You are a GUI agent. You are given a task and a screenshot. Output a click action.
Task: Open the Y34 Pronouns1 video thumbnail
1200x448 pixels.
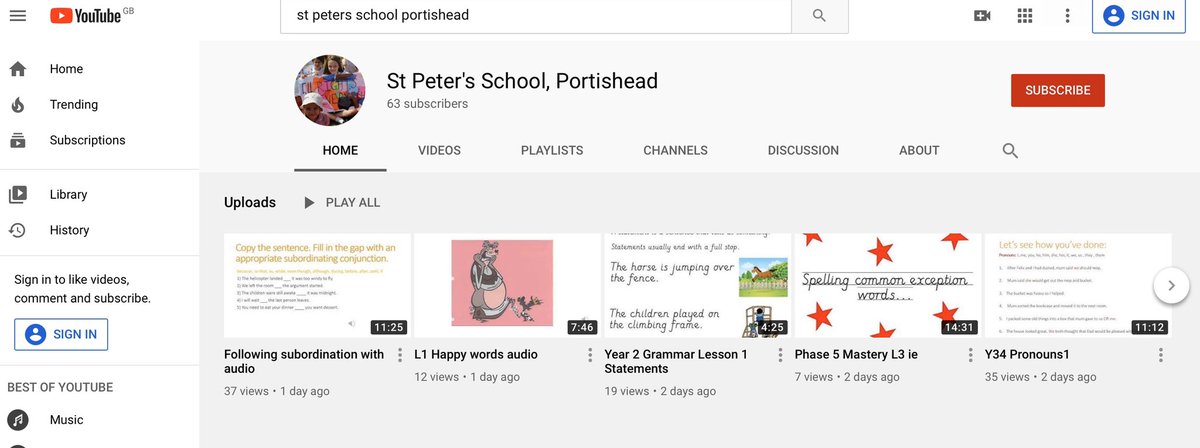tap(1078, 286)
